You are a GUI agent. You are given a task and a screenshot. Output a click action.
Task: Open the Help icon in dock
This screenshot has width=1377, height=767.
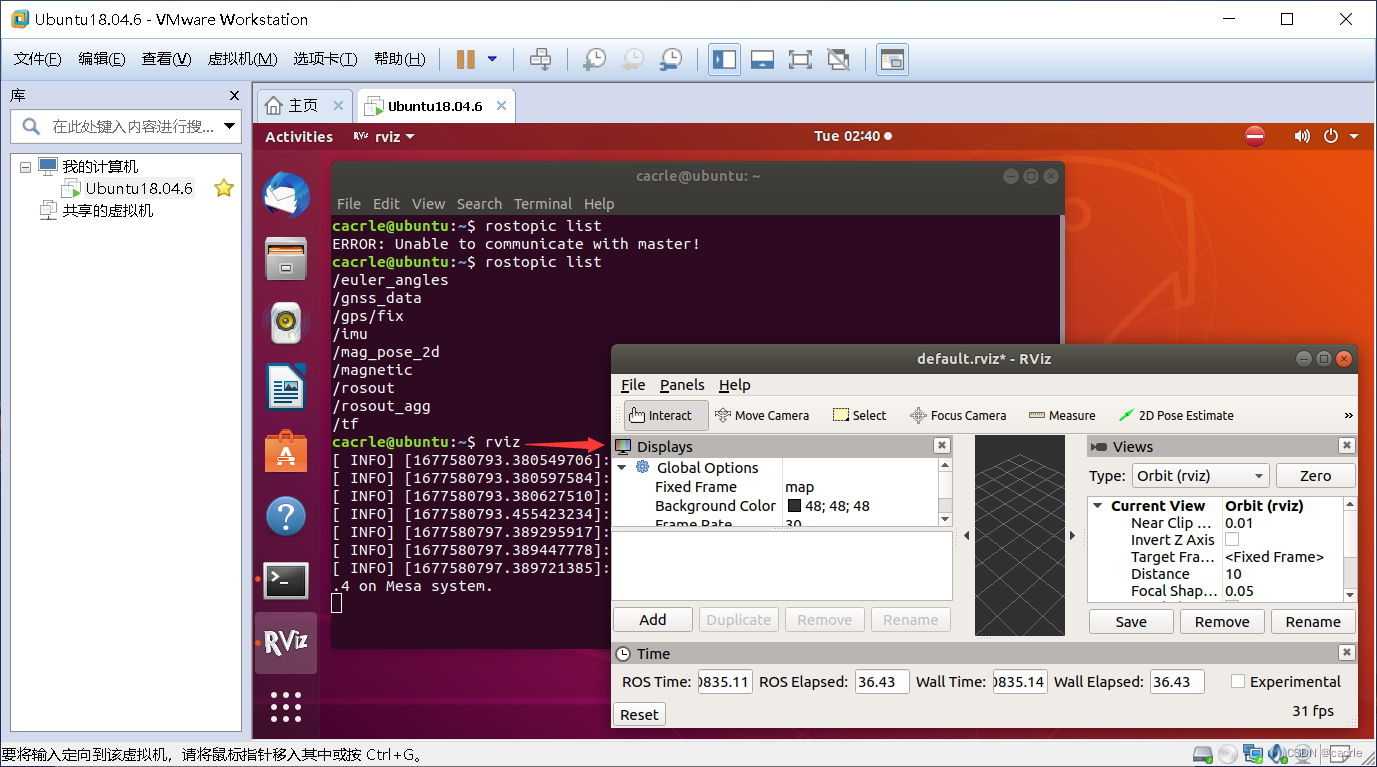[286, 517]
